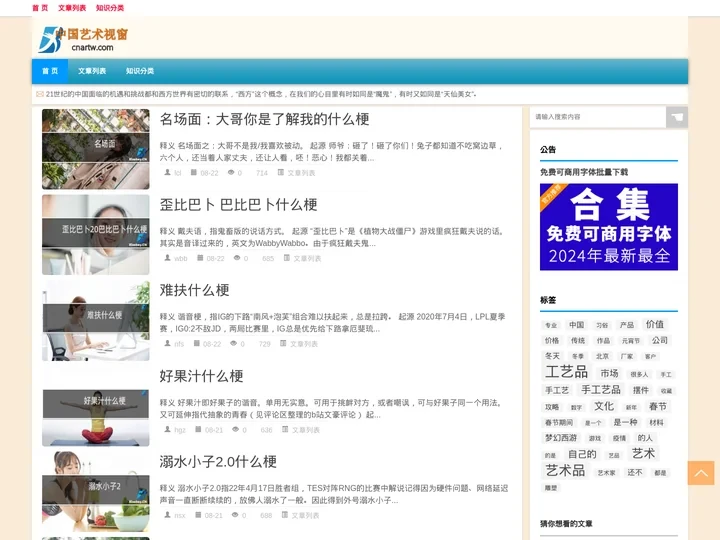
Task: Select the 春节 tag
Action: click(658, 406)
